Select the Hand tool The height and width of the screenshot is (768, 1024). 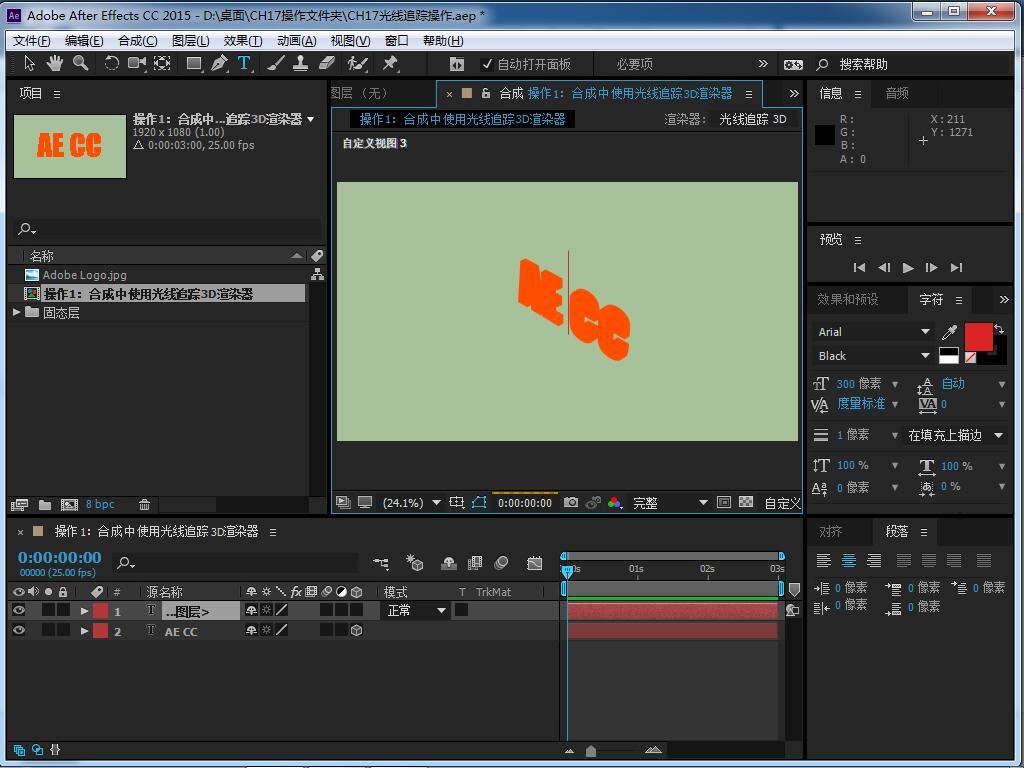[55, 63]
